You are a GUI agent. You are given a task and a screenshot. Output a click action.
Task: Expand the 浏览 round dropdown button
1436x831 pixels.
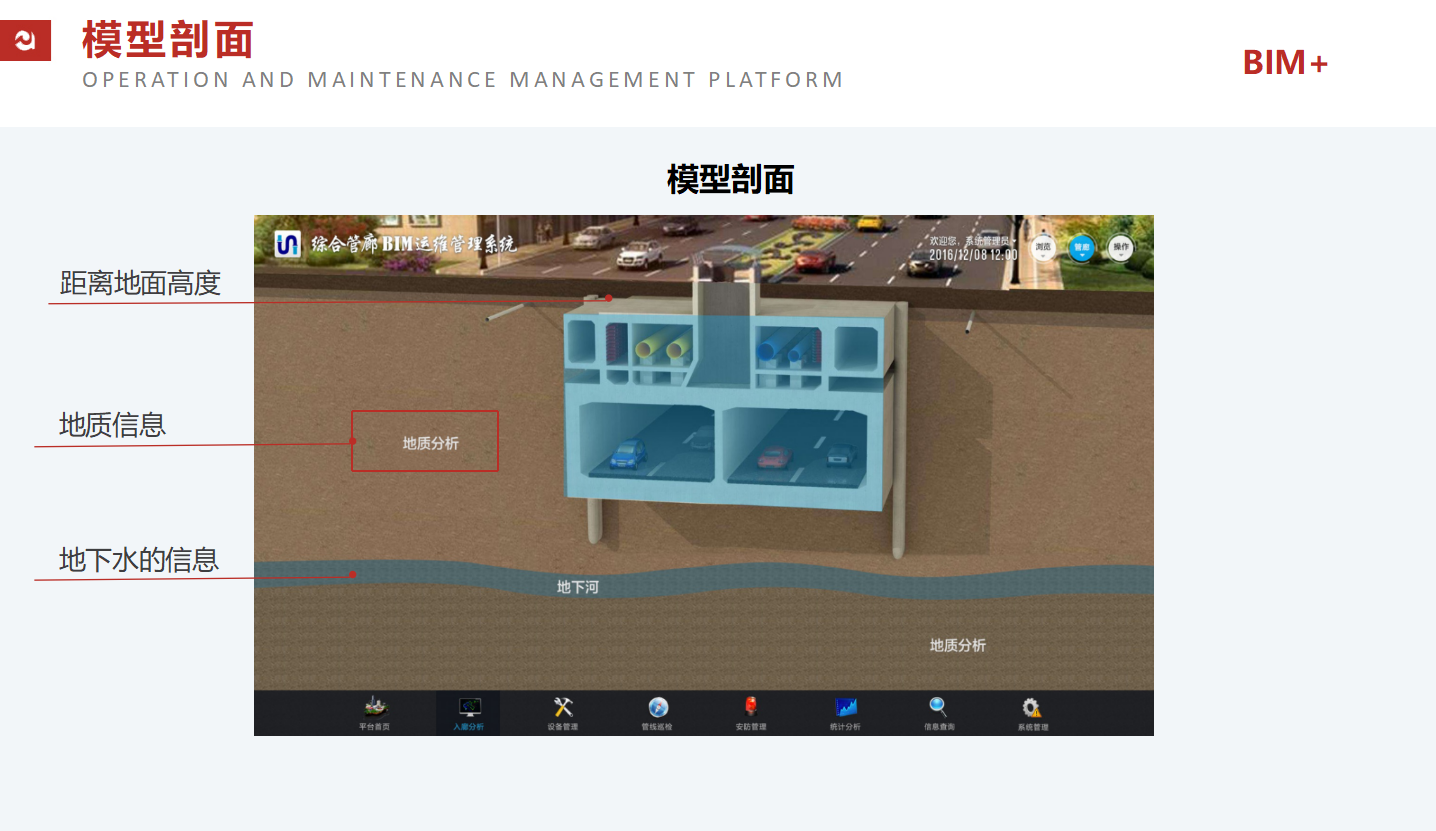(1043, 248)
